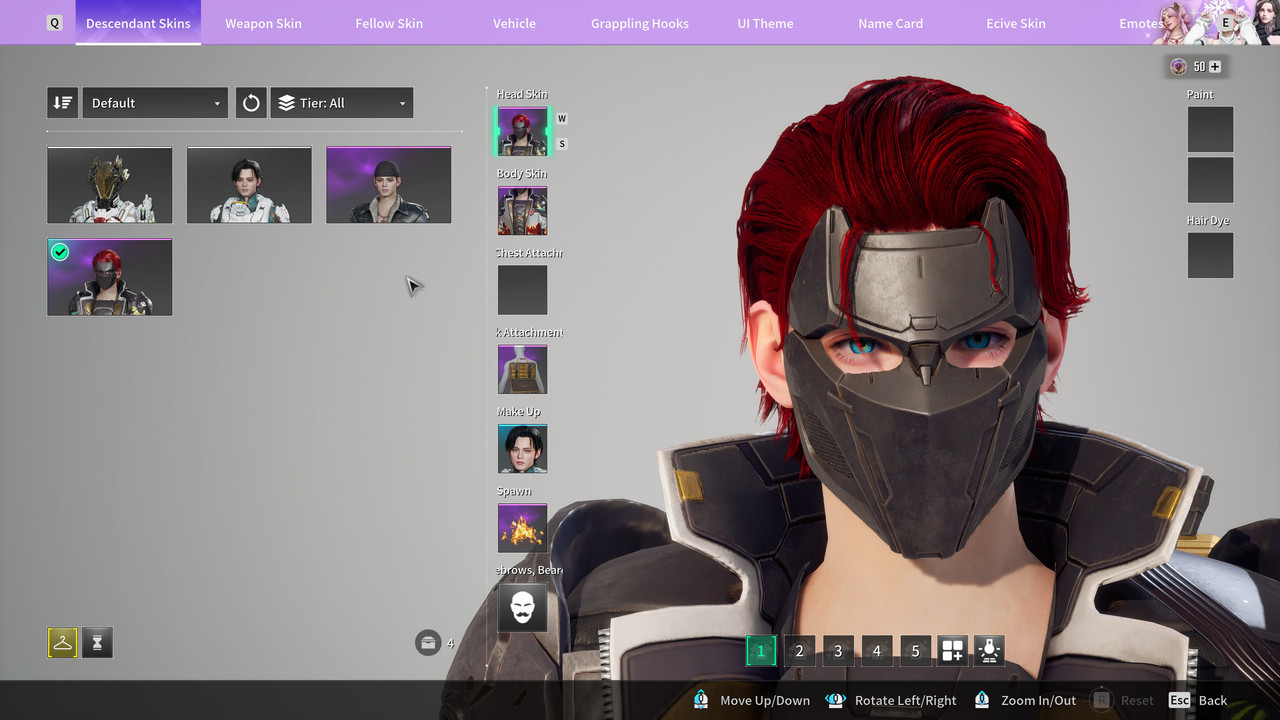Image resolution: width=1280 pixels, height=720 pixels.
Task: Open the Name Card tab
Action: 890,23
